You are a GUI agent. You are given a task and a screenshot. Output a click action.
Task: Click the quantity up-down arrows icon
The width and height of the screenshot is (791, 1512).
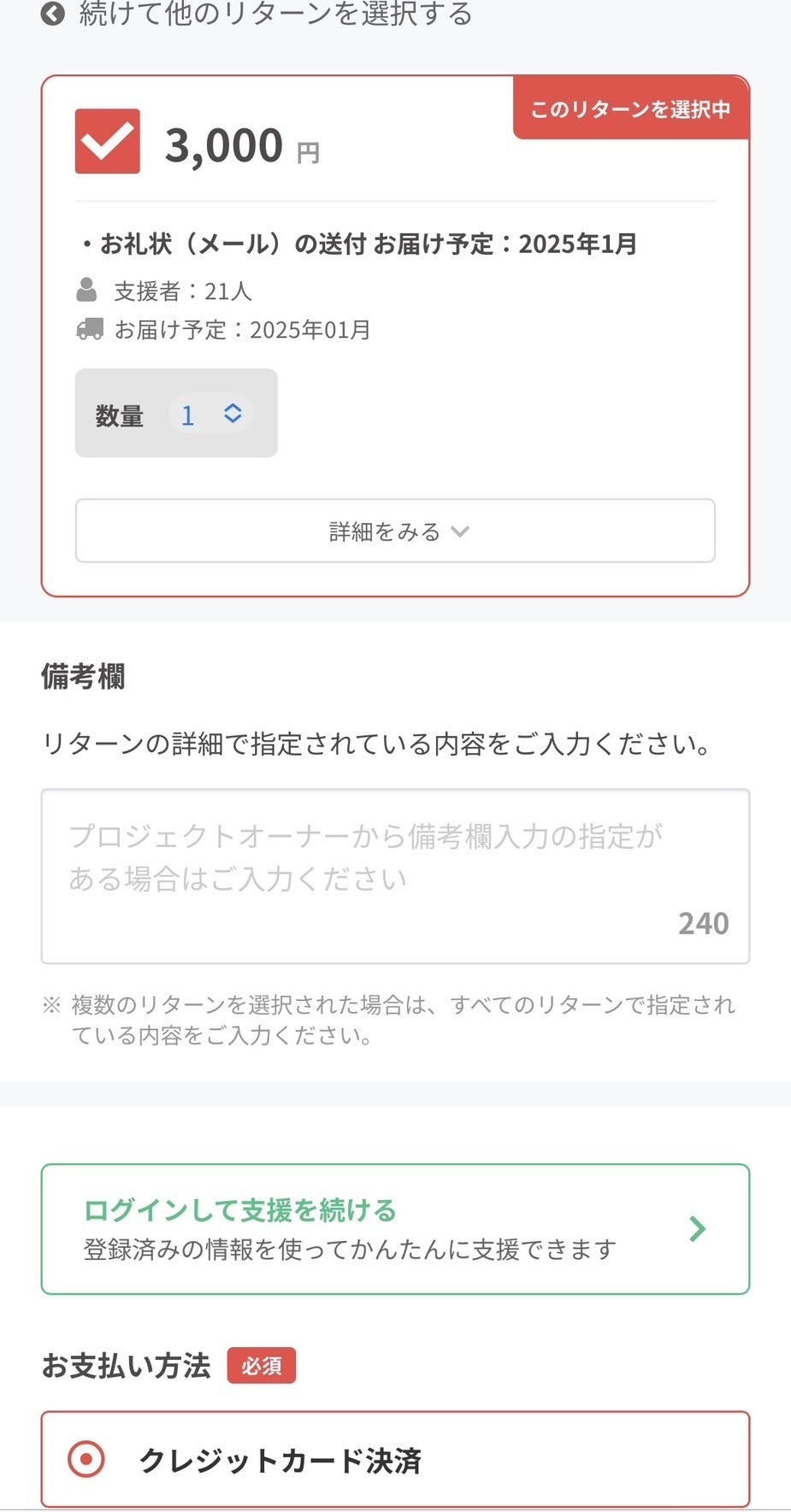(233, 414)
